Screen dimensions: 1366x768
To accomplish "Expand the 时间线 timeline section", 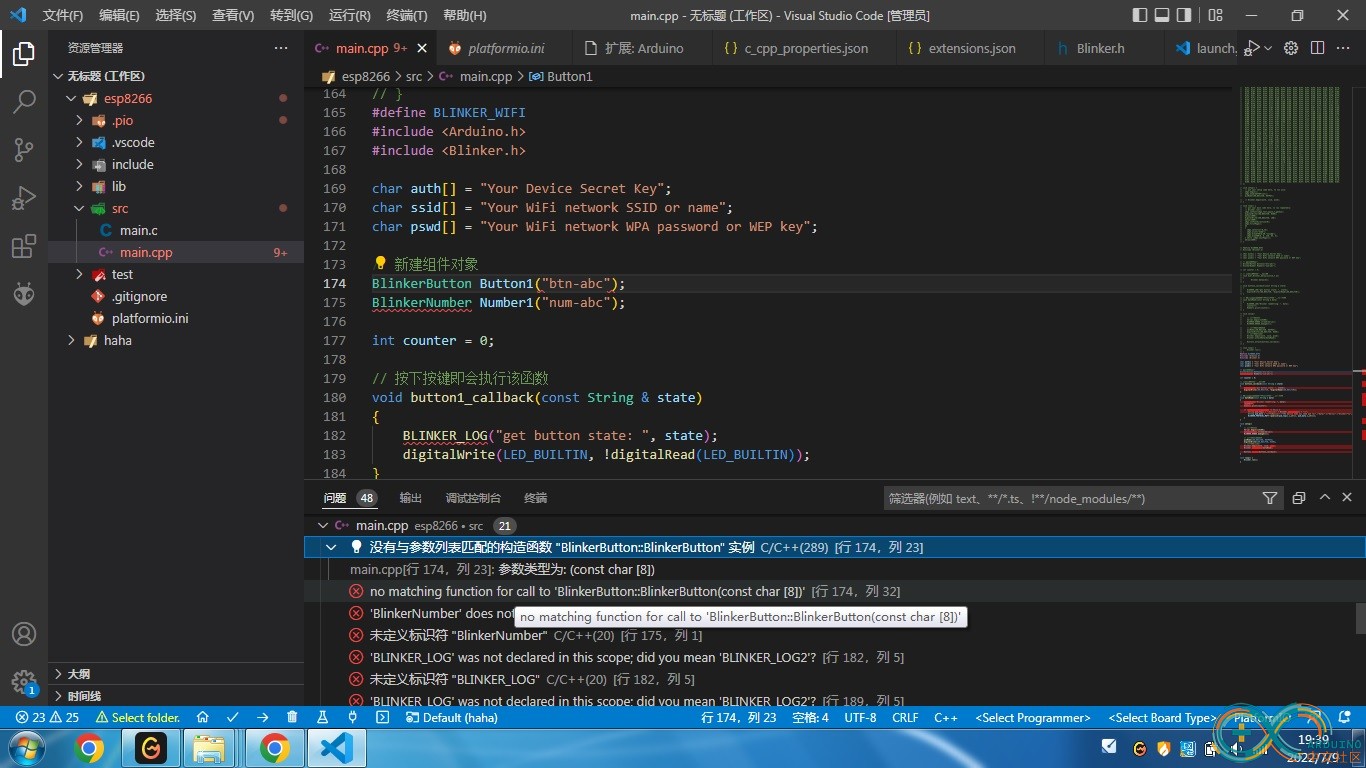I will tap(176, 696).
